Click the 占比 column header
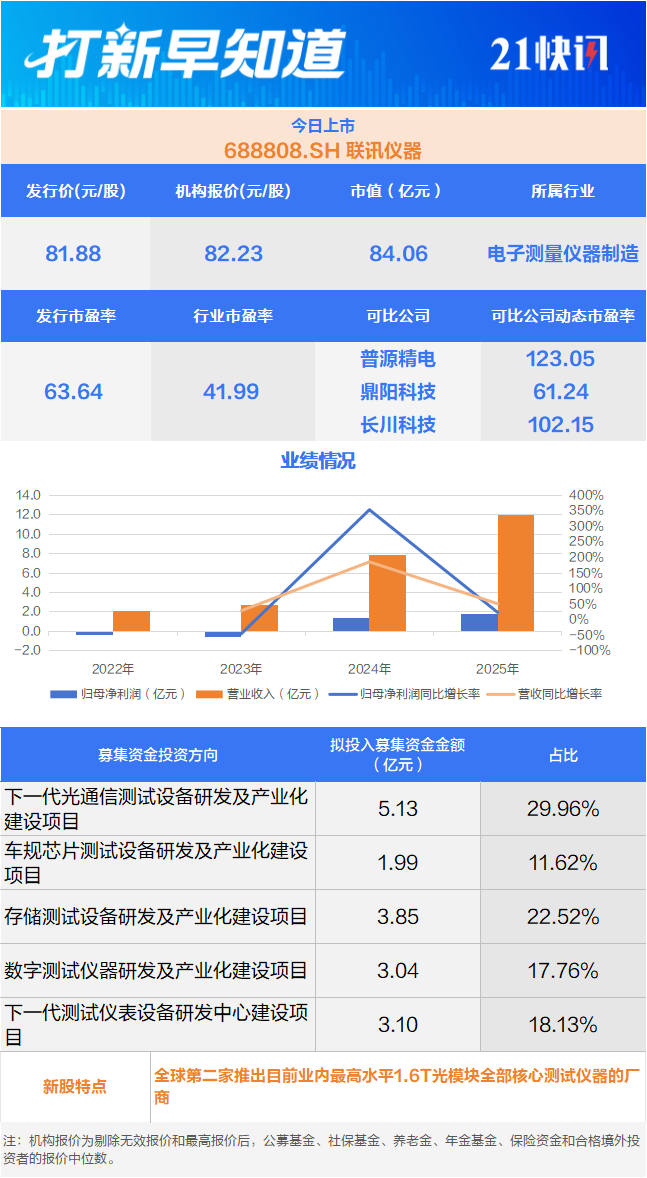The height and width of the screenshot is (1178, 647). (x=563, y=755)
